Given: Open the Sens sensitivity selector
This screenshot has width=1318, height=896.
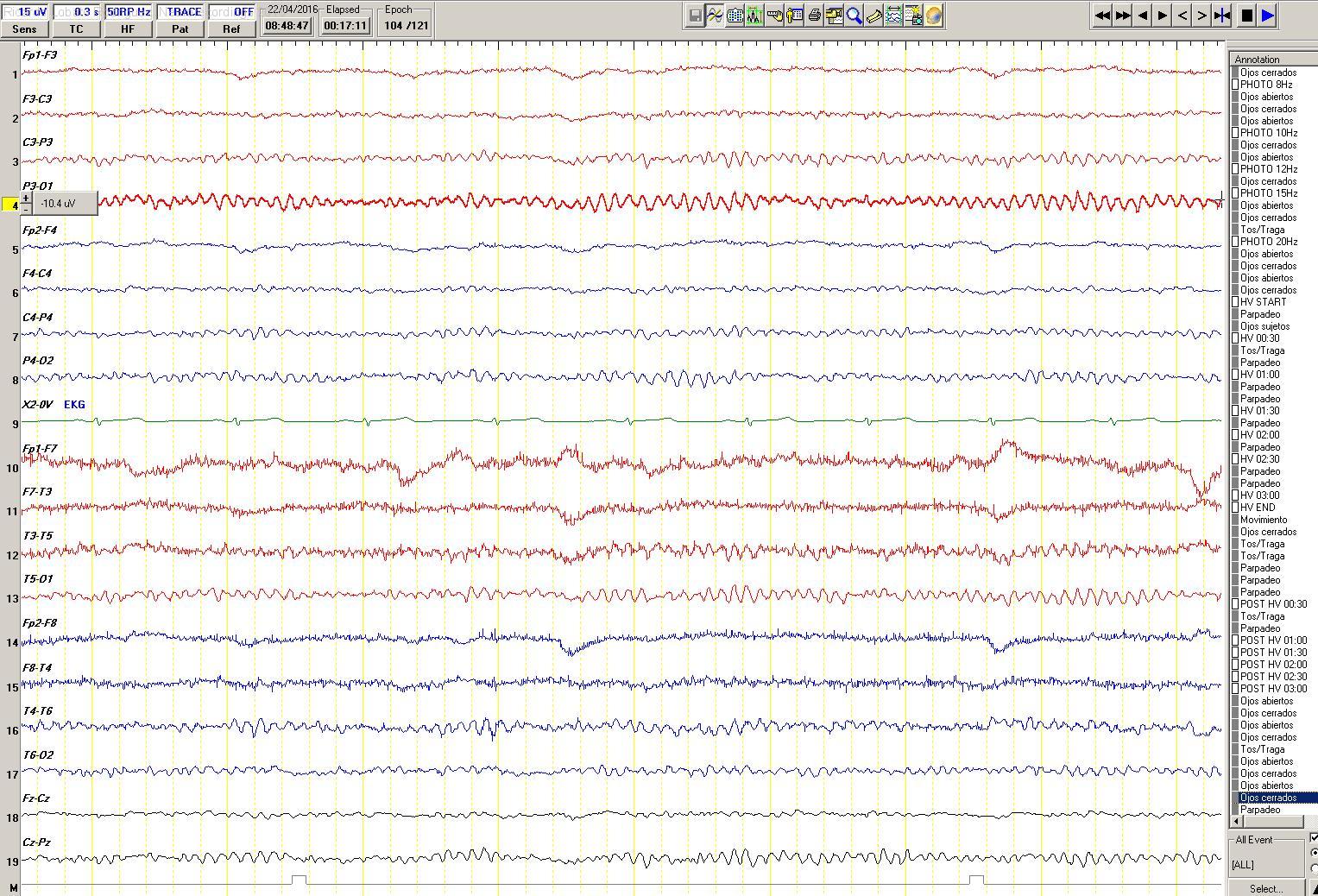Looking at the screenshot, I should click(x=24, y=28).
